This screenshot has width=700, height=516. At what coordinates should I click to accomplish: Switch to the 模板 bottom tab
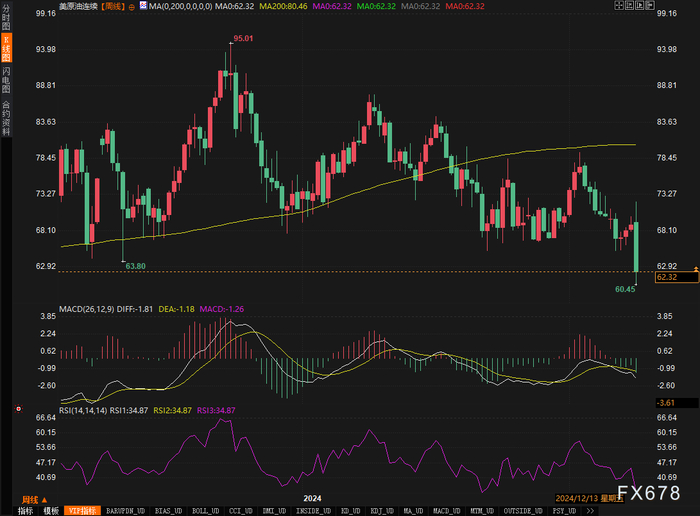[51, 511]
